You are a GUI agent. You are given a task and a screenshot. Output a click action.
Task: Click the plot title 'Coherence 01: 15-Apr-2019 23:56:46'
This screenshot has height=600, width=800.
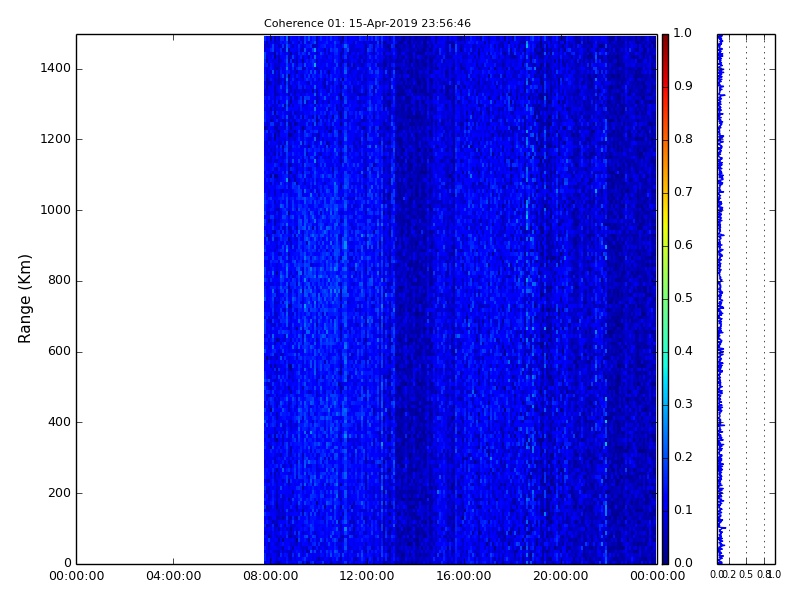367,23
